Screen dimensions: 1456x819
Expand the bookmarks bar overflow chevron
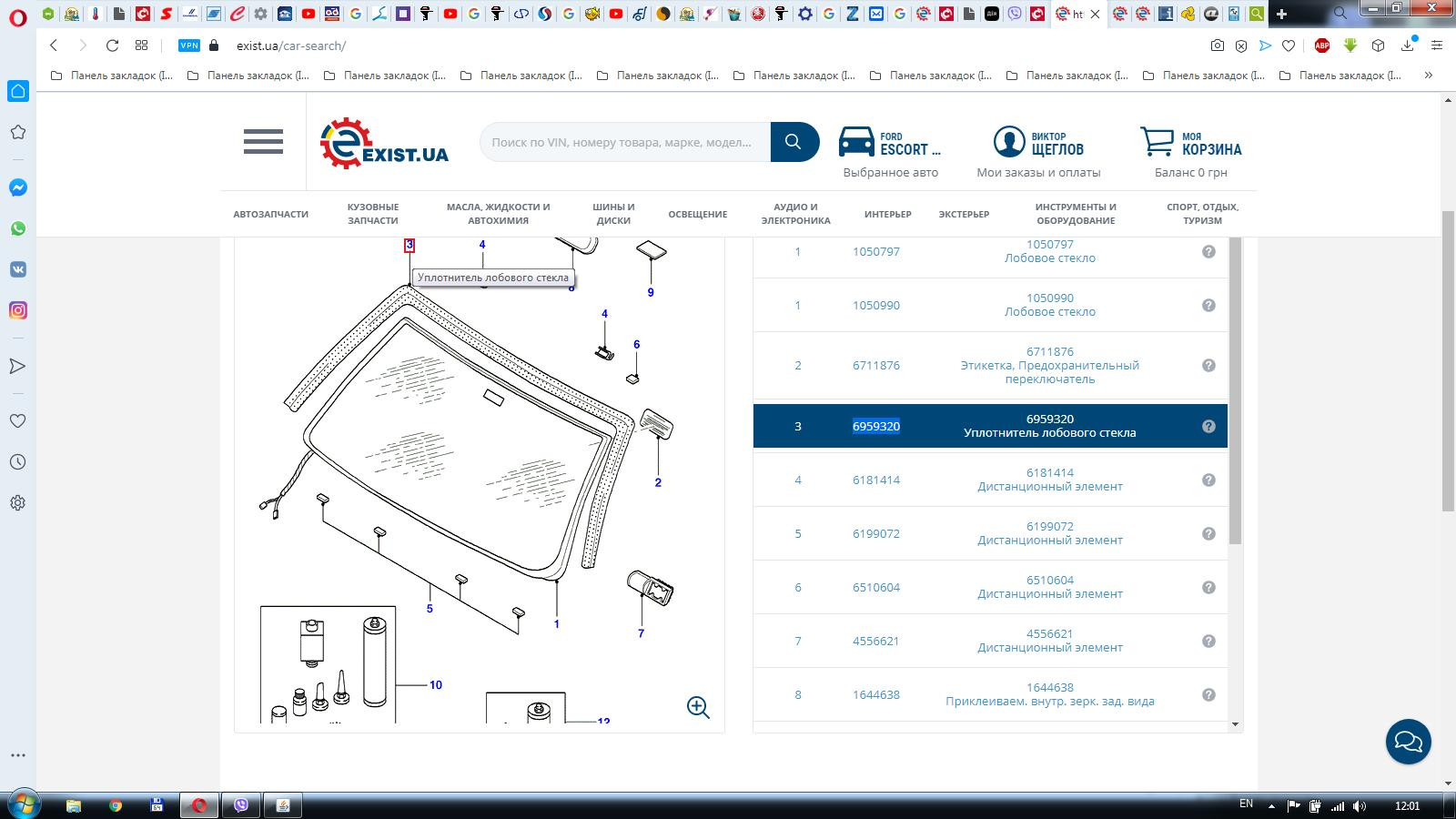tap(1428, 76)
